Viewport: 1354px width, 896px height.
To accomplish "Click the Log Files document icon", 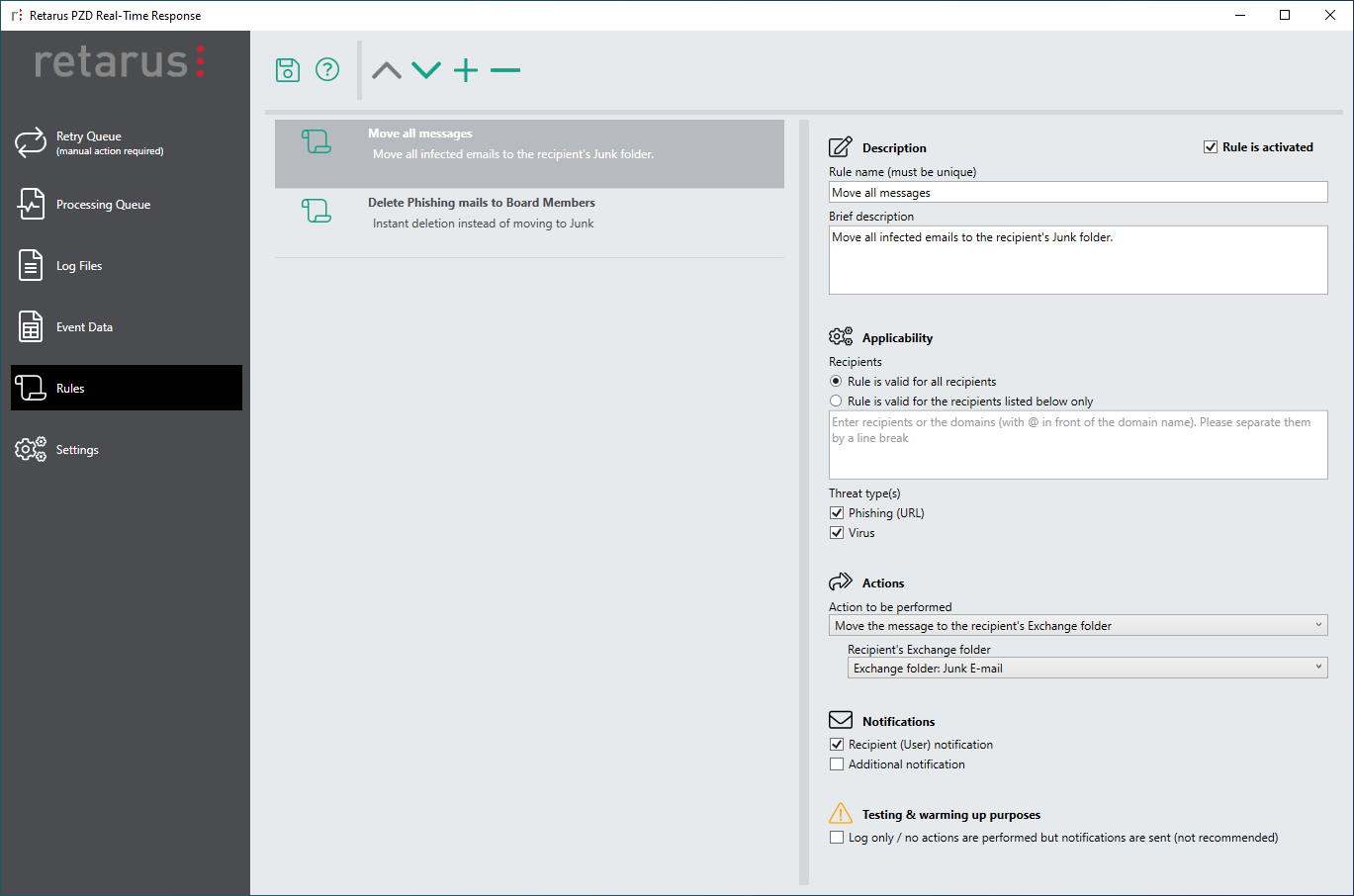I will 31,265.
